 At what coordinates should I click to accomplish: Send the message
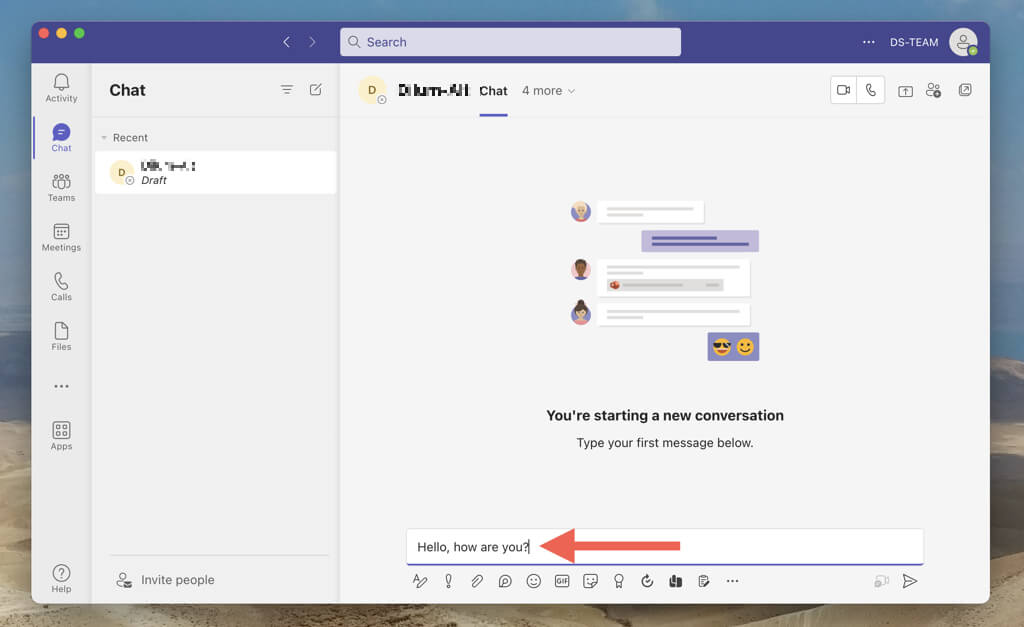[x=910, y=581]
